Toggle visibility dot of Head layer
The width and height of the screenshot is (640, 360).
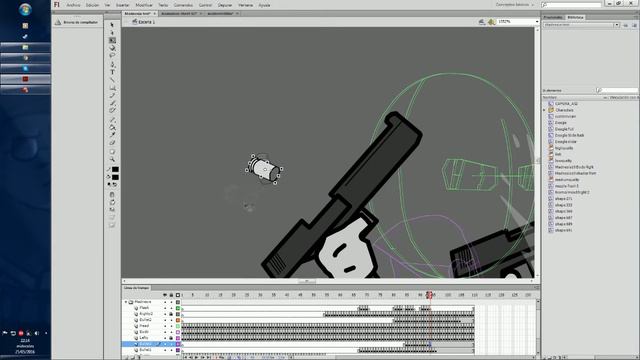(165, 326)
